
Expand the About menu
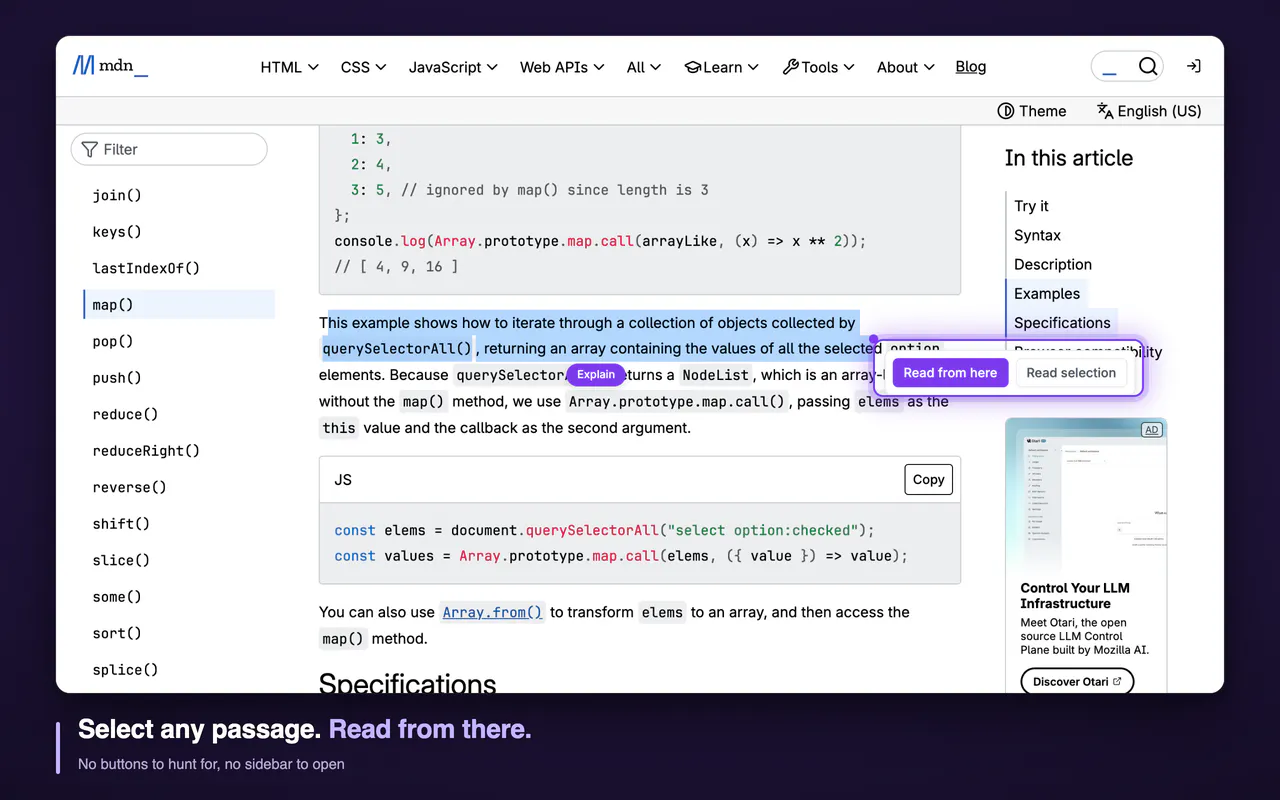tap(906, 67)
